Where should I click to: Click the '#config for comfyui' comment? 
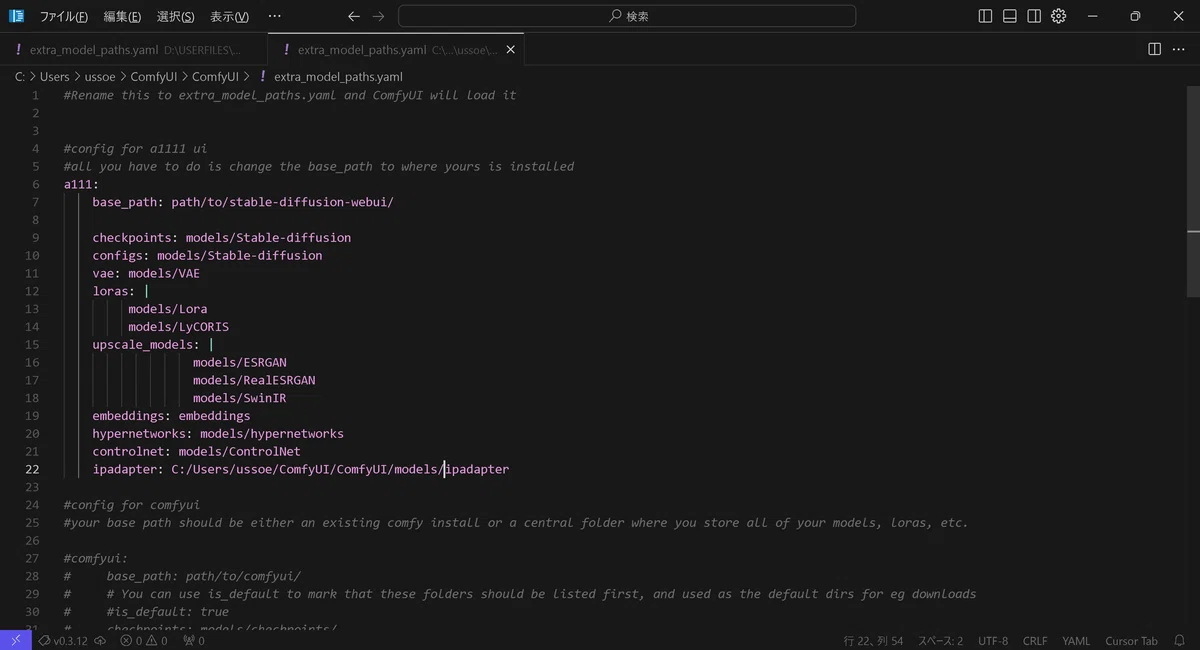132,505
